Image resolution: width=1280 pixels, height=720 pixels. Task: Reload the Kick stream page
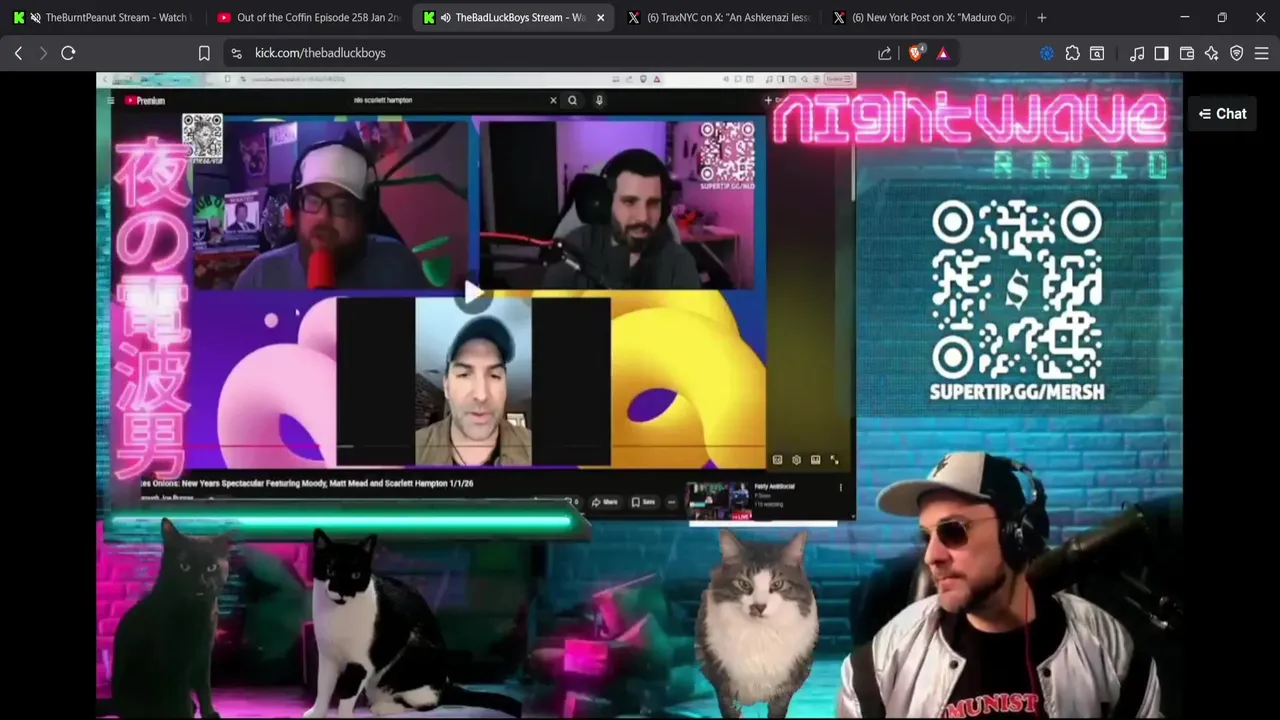coord(68,53)
